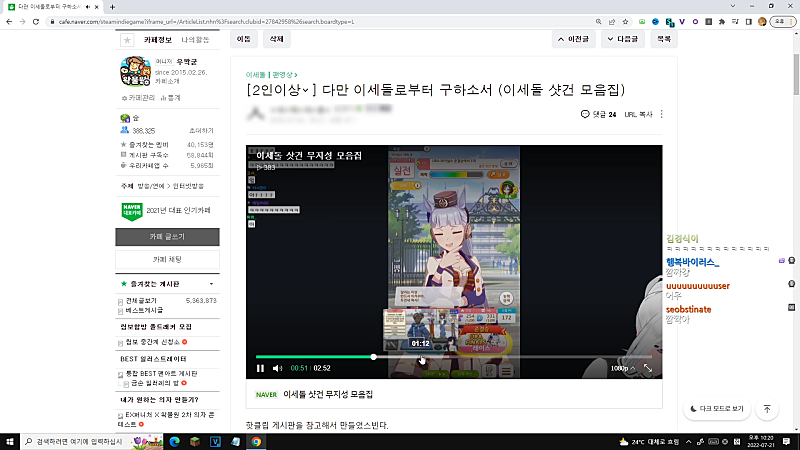This screenshot has height=450, width=800.
Task: Switch to the 나의활동 tab
Action: [195, 40]
